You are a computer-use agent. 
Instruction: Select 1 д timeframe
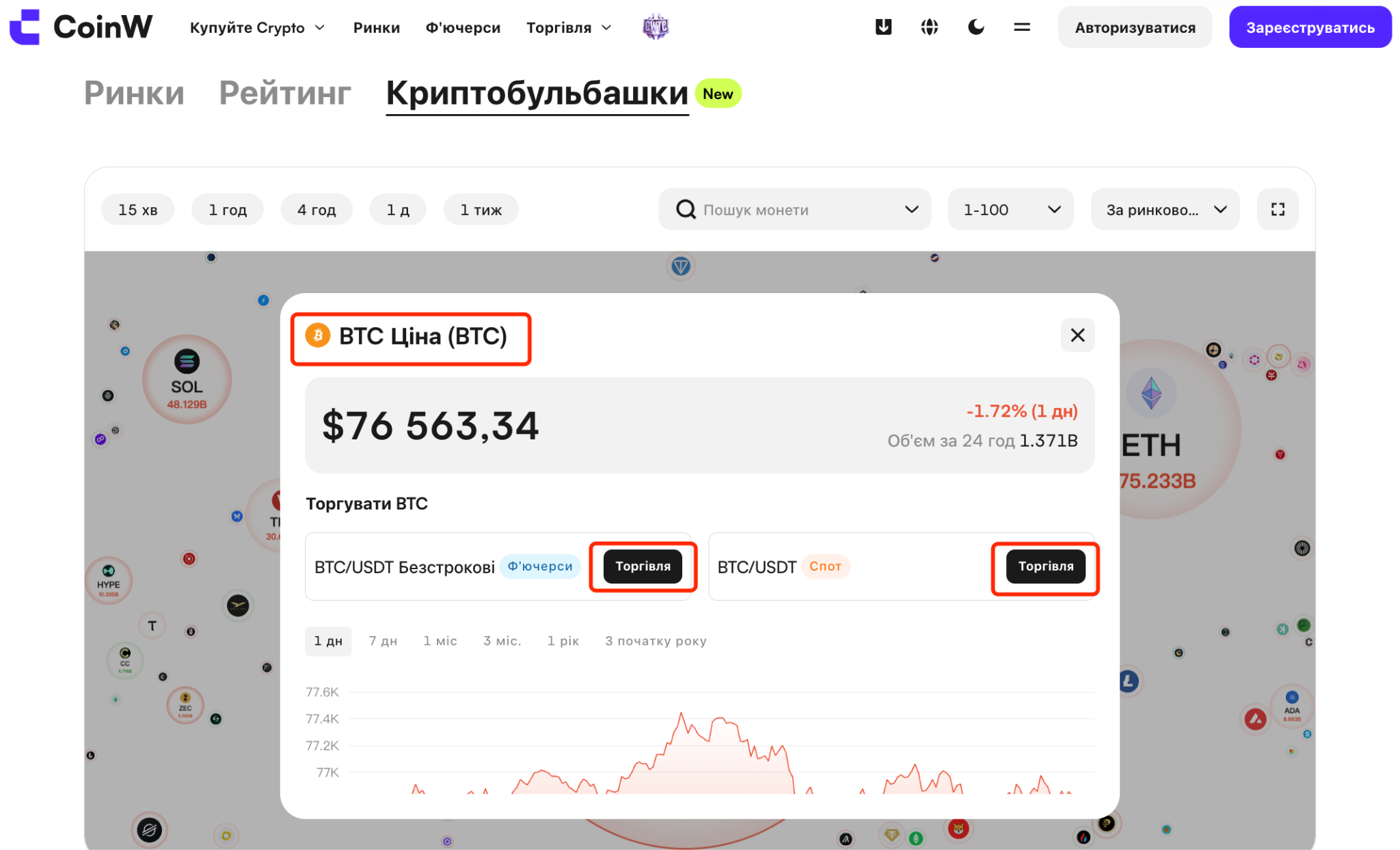click(x=398, y=209)
